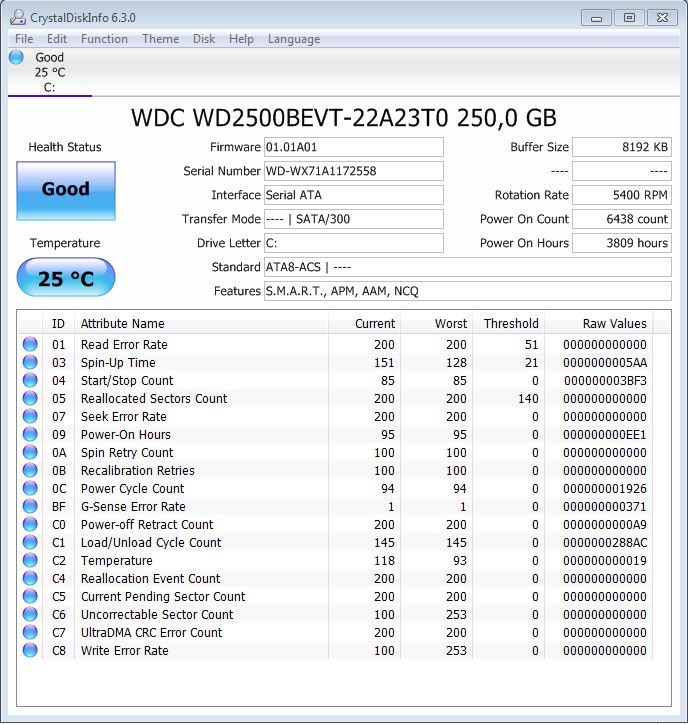Select raw value 000000000371 for G-Sense Error Rate
The image size is (688, 725).
point(605,507)
